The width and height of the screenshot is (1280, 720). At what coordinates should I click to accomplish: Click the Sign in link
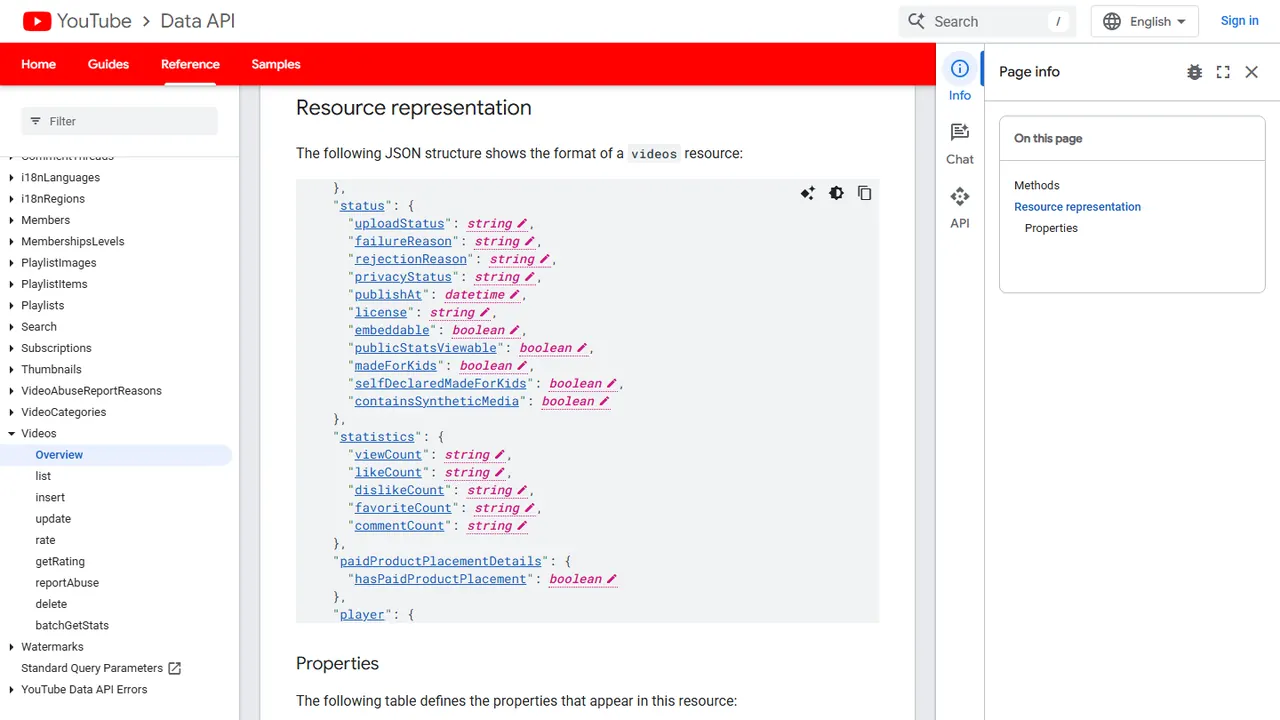1239,21
